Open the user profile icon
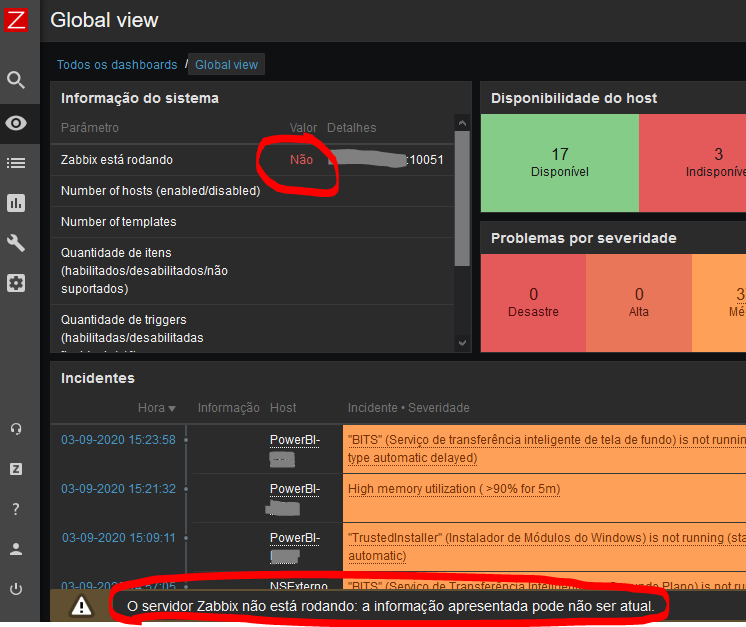Screen dimensions: 746x627 (16, 549)
